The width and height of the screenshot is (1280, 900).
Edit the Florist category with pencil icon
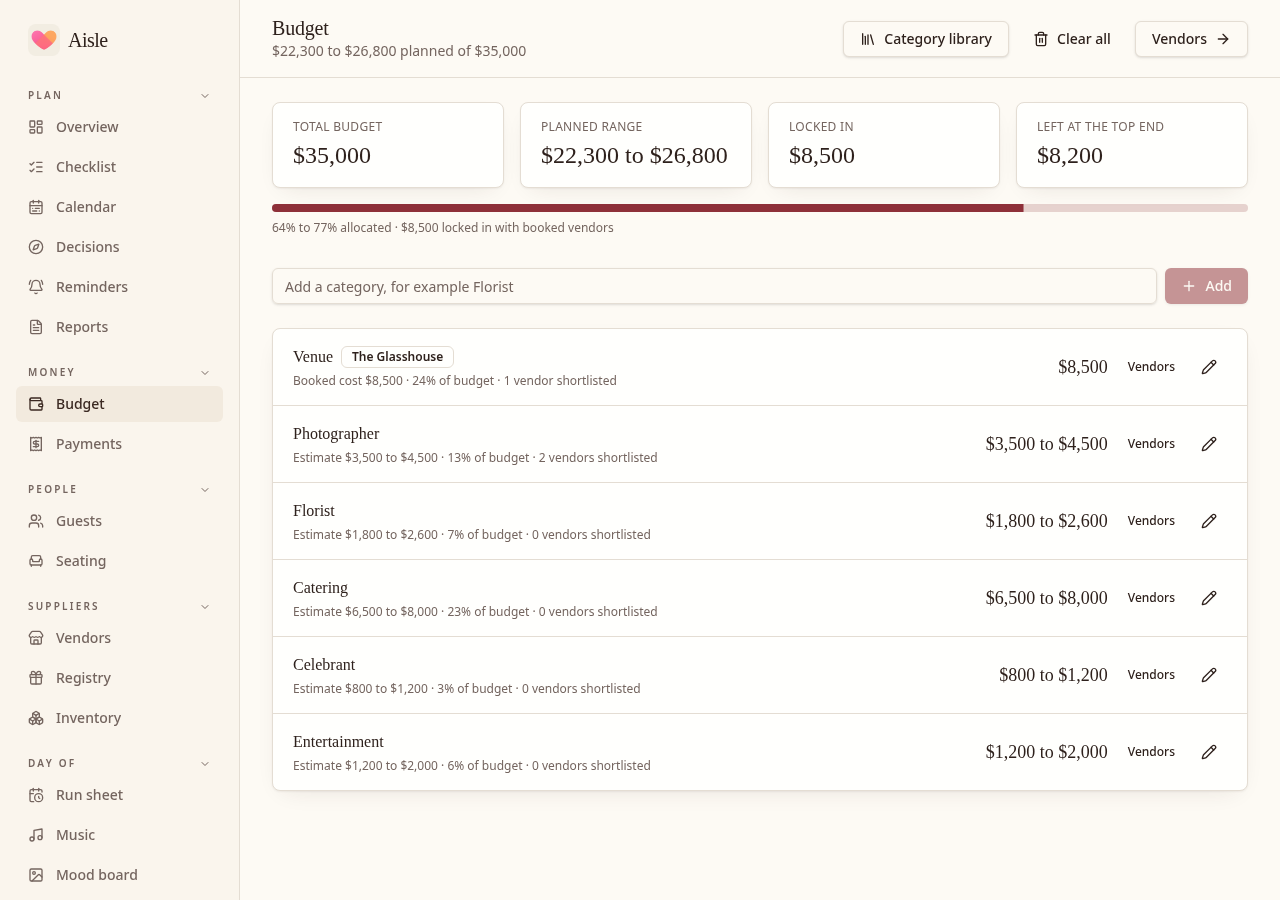tap(1209, 521)
